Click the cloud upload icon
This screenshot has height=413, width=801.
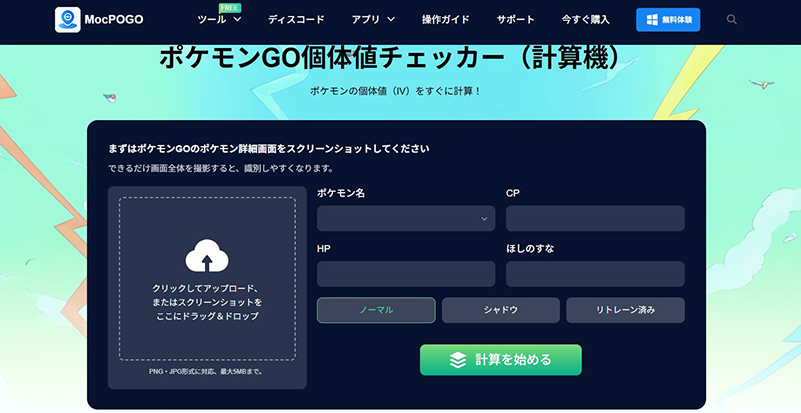[x=207, y=256]
